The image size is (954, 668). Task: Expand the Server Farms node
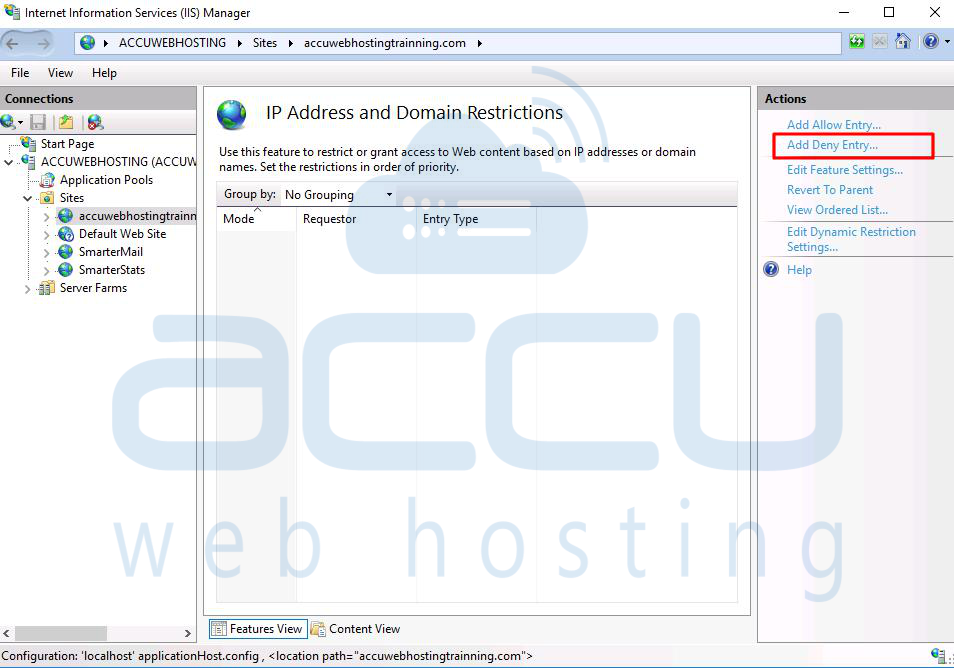[27, 289]
